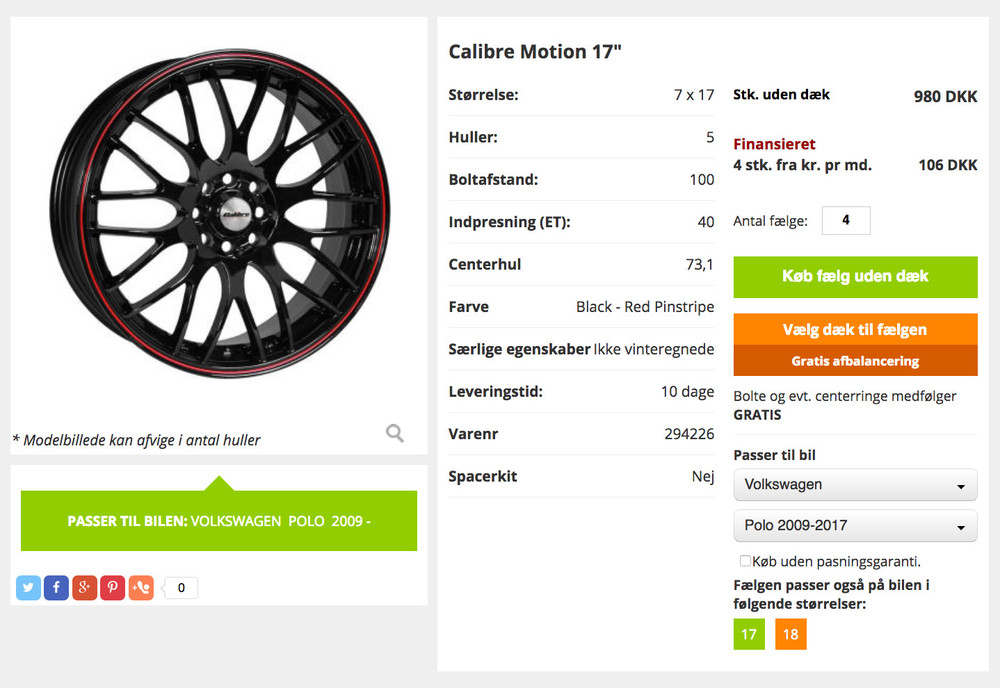Click the 'Calibre Motion 17"' product title
This screenshot has height=688, width=1000.
[x=535, y=52]
